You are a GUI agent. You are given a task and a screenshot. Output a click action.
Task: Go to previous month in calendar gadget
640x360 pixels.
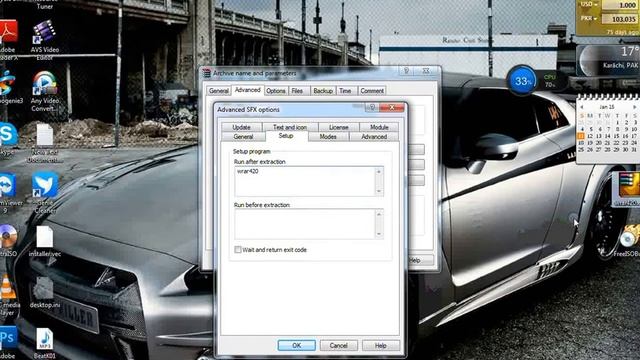tap(582, 107)
